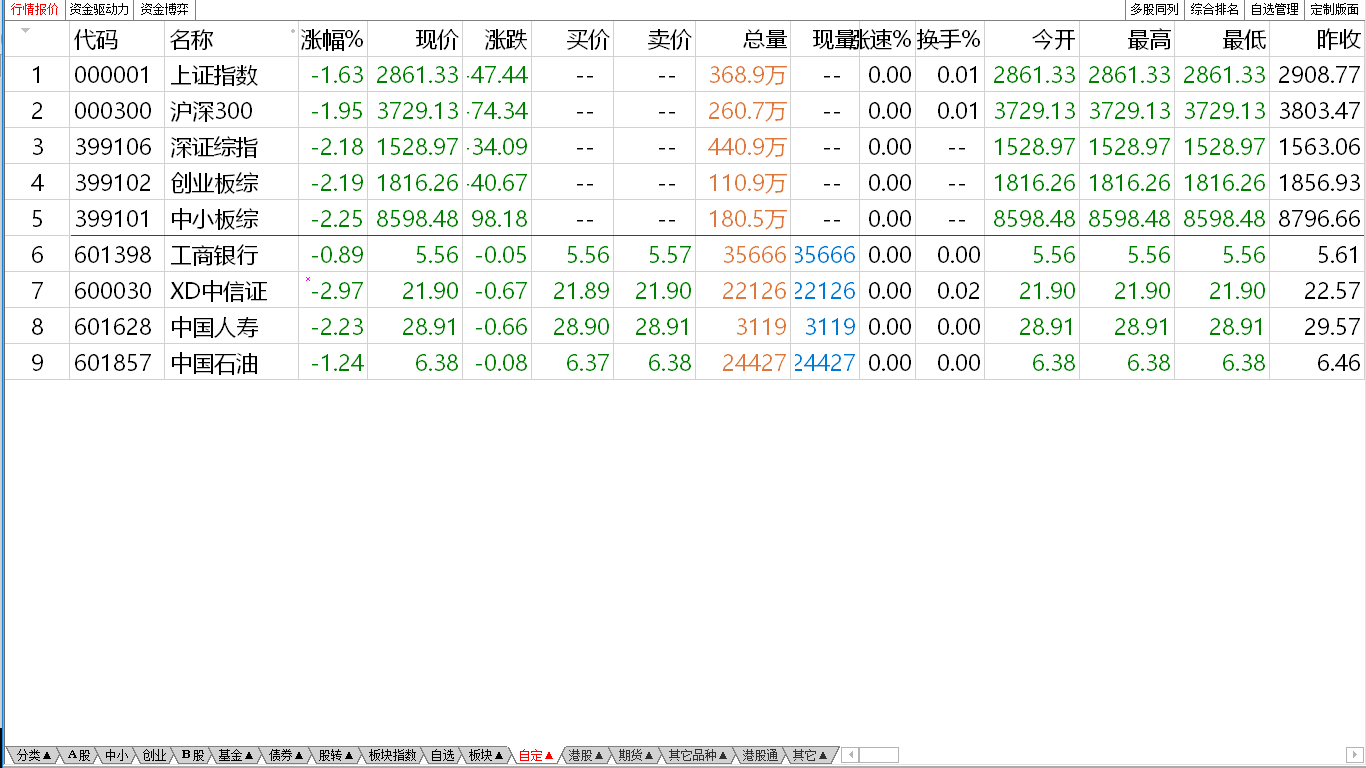Sort by 名称 column header

(192, 40)
